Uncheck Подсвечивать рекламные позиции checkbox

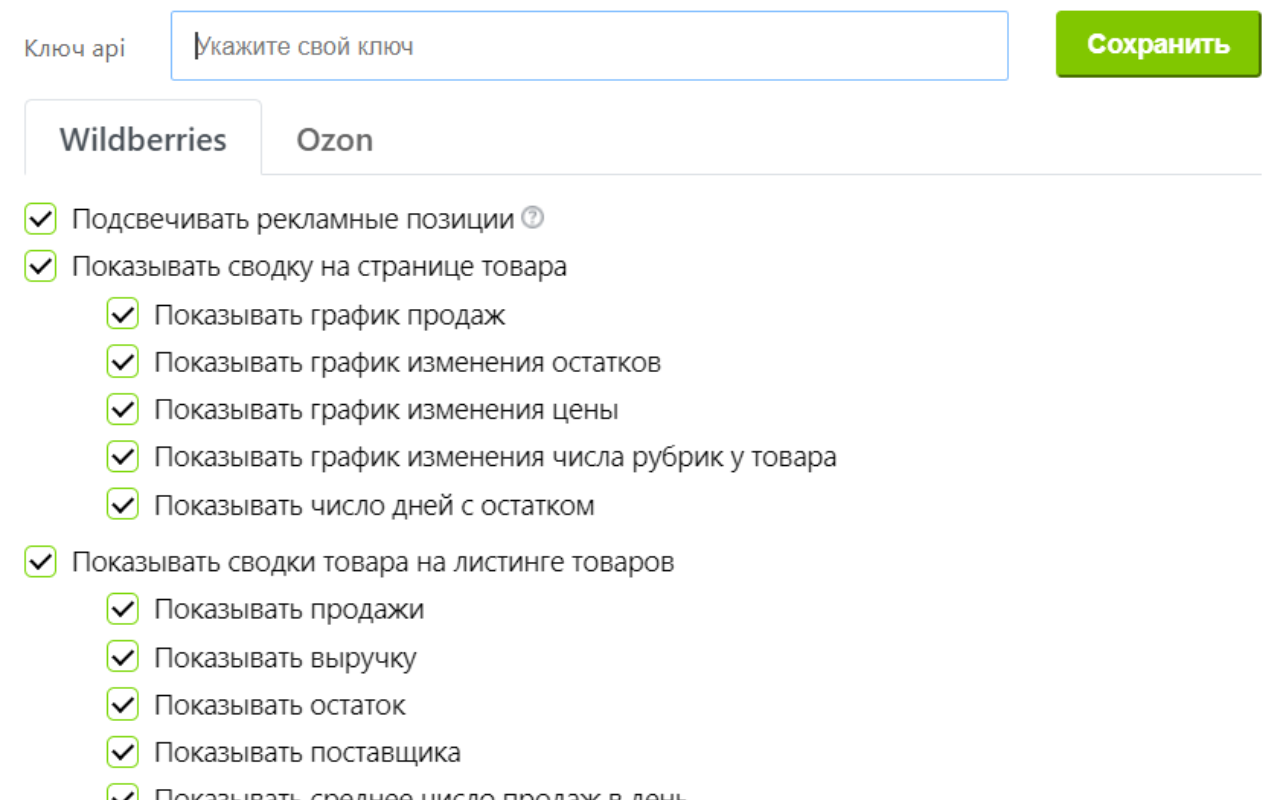[x=40, y=219]
